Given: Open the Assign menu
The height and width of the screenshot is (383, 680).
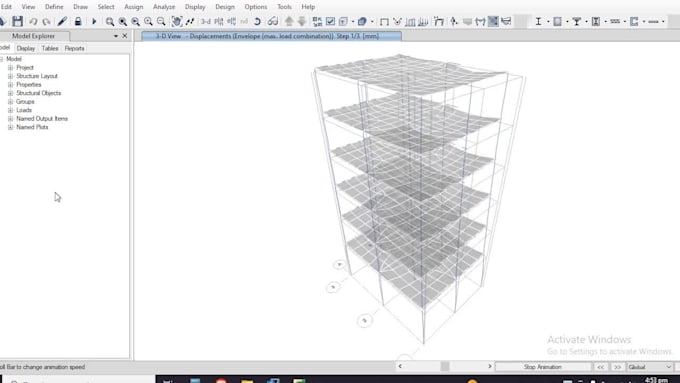Looking at the screenshot, I should tap(134, 7).
